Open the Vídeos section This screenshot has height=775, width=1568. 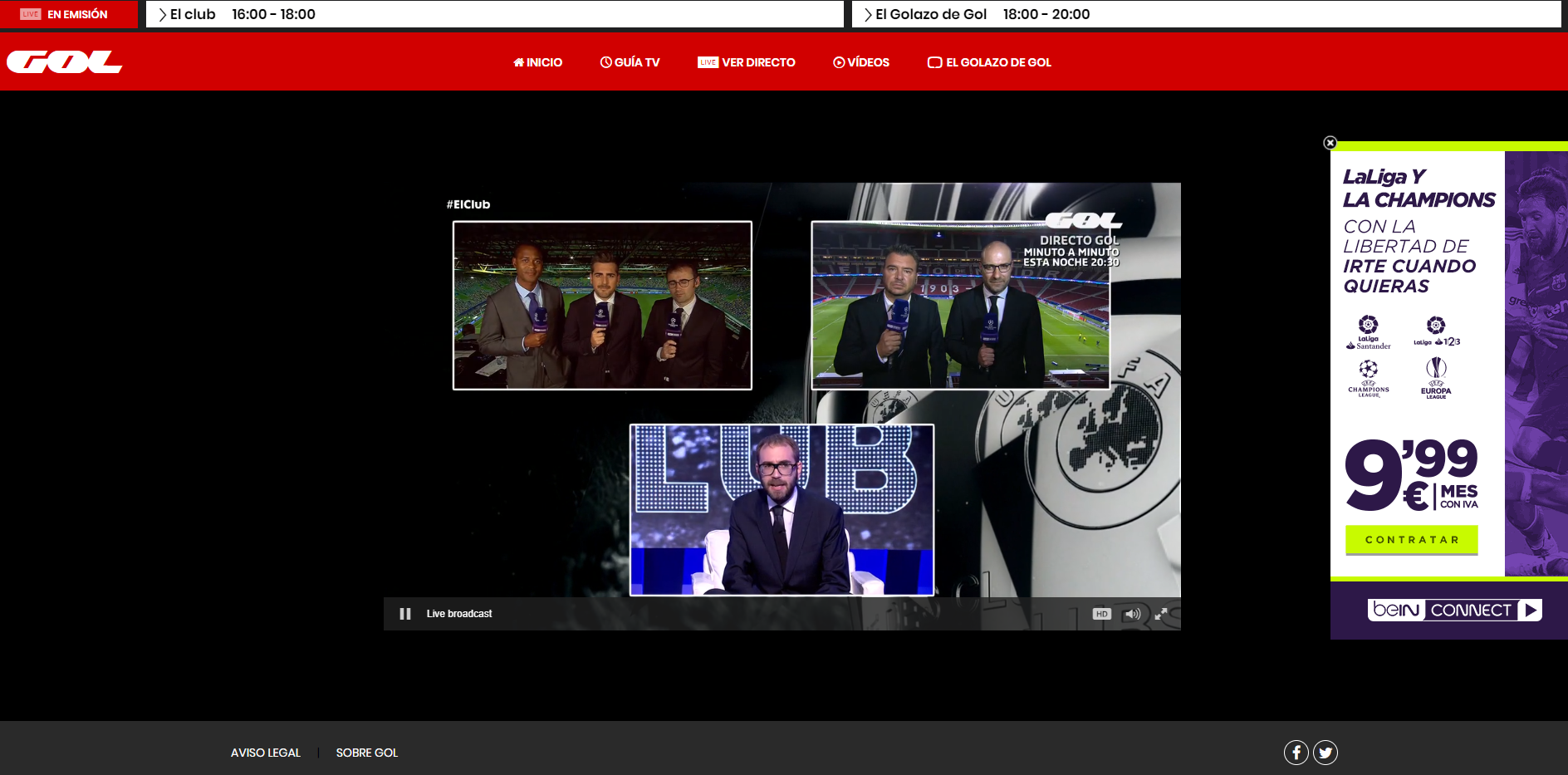[861, 62]
